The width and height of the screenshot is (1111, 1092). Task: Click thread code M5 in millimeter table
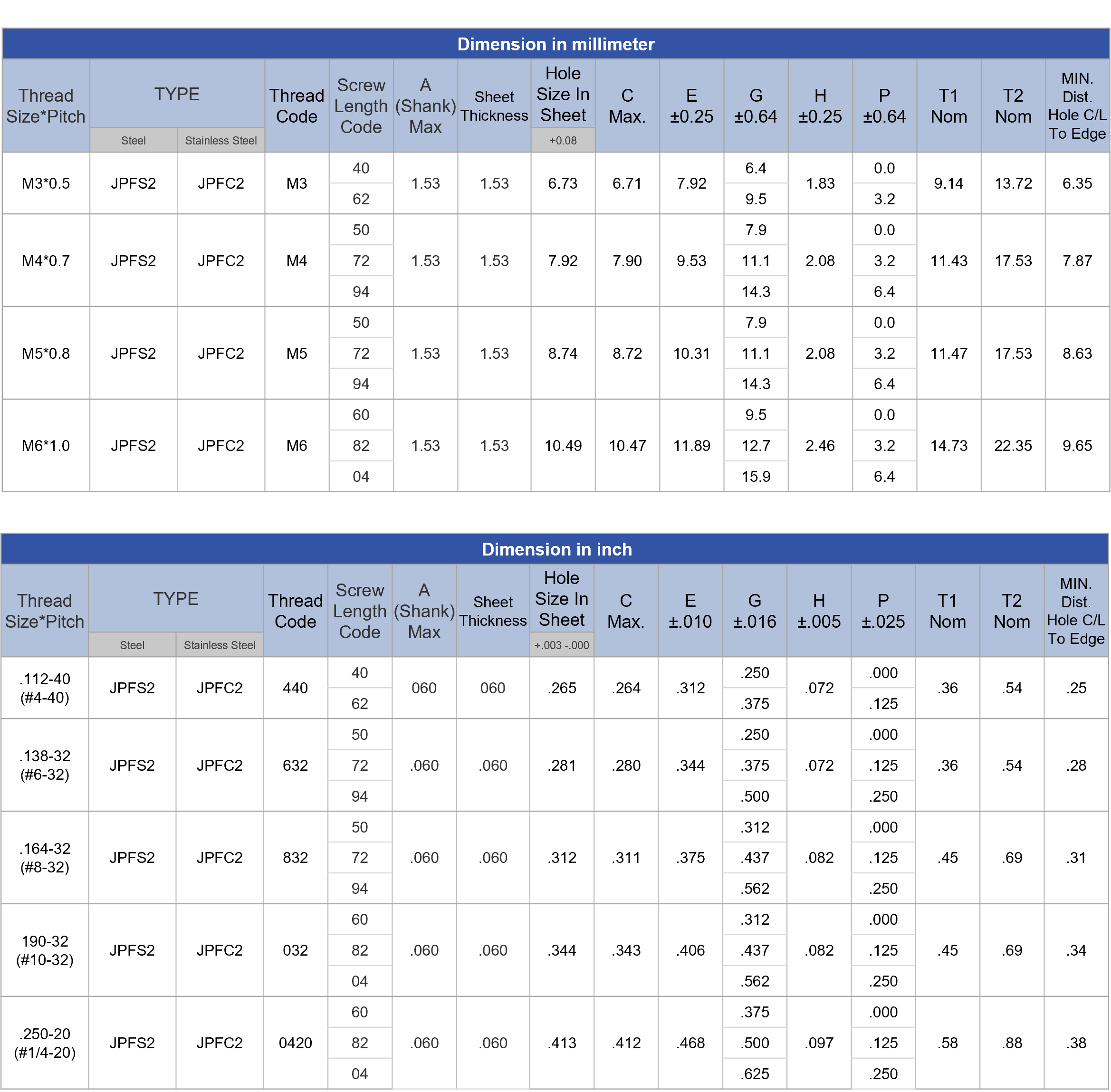click(297, 353)
